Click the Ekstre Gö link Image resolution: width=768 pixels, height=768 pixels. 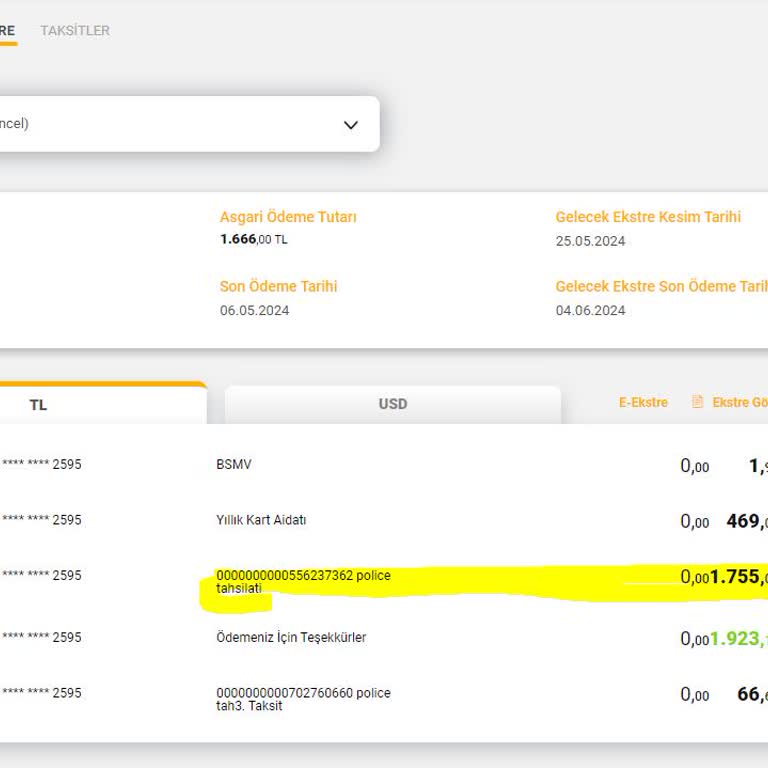coord(740,402)
